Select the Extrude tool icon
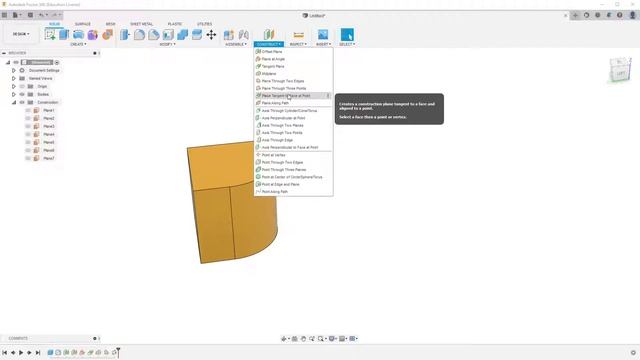The image size is (640, 360). (64, 35)
